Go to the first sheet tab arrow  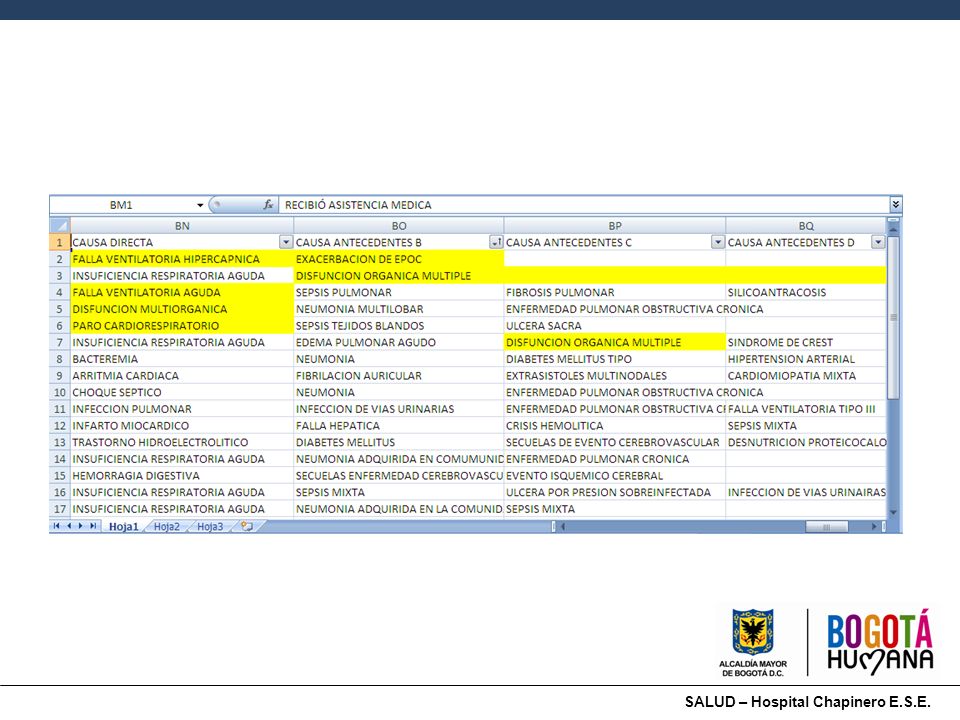pos(56,526)
